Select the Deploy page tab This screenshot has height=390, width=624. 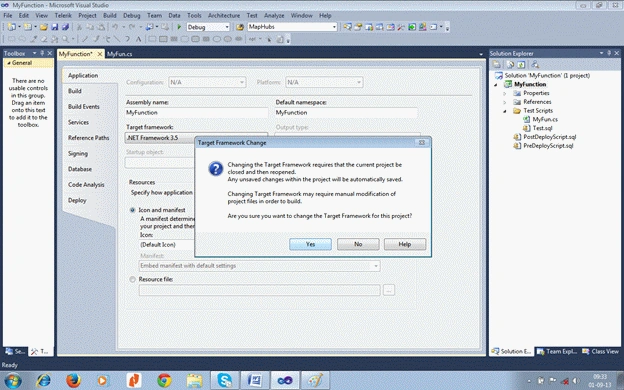(x=77, y=200)
